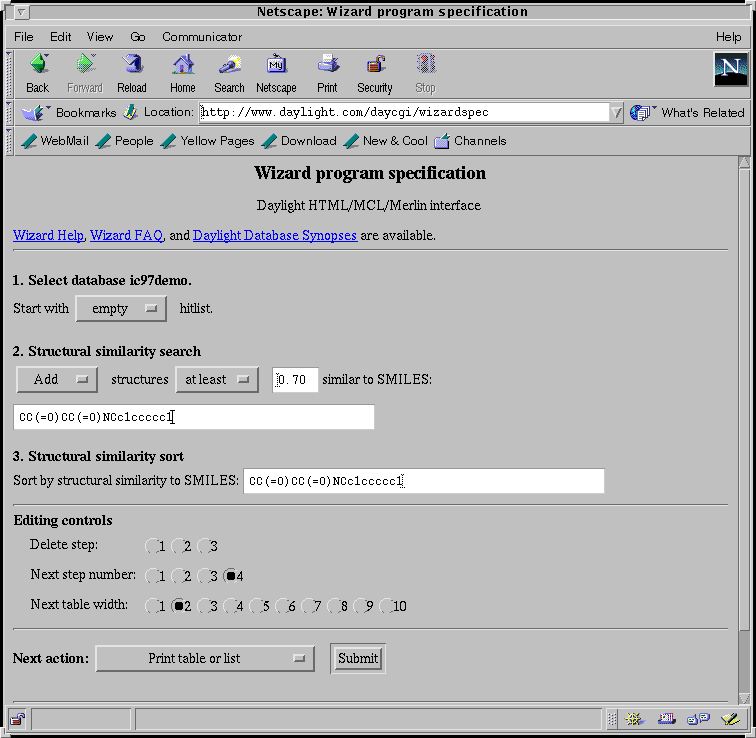Open the View menu
Image resolution: width=756 pixels, height=738 pixels.
point(100,37)
